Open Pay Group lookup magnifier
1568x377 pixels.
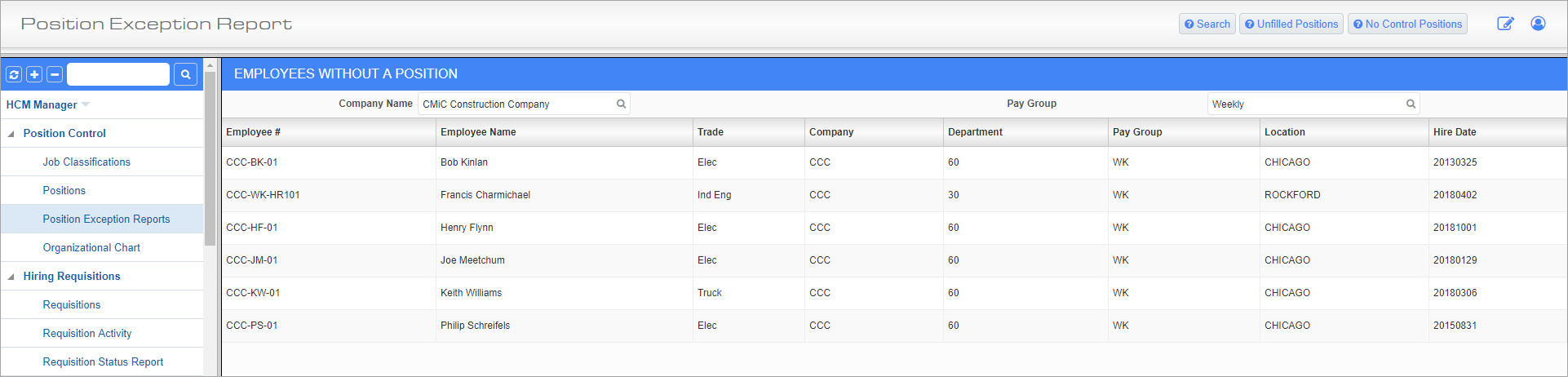(1411, 104)
